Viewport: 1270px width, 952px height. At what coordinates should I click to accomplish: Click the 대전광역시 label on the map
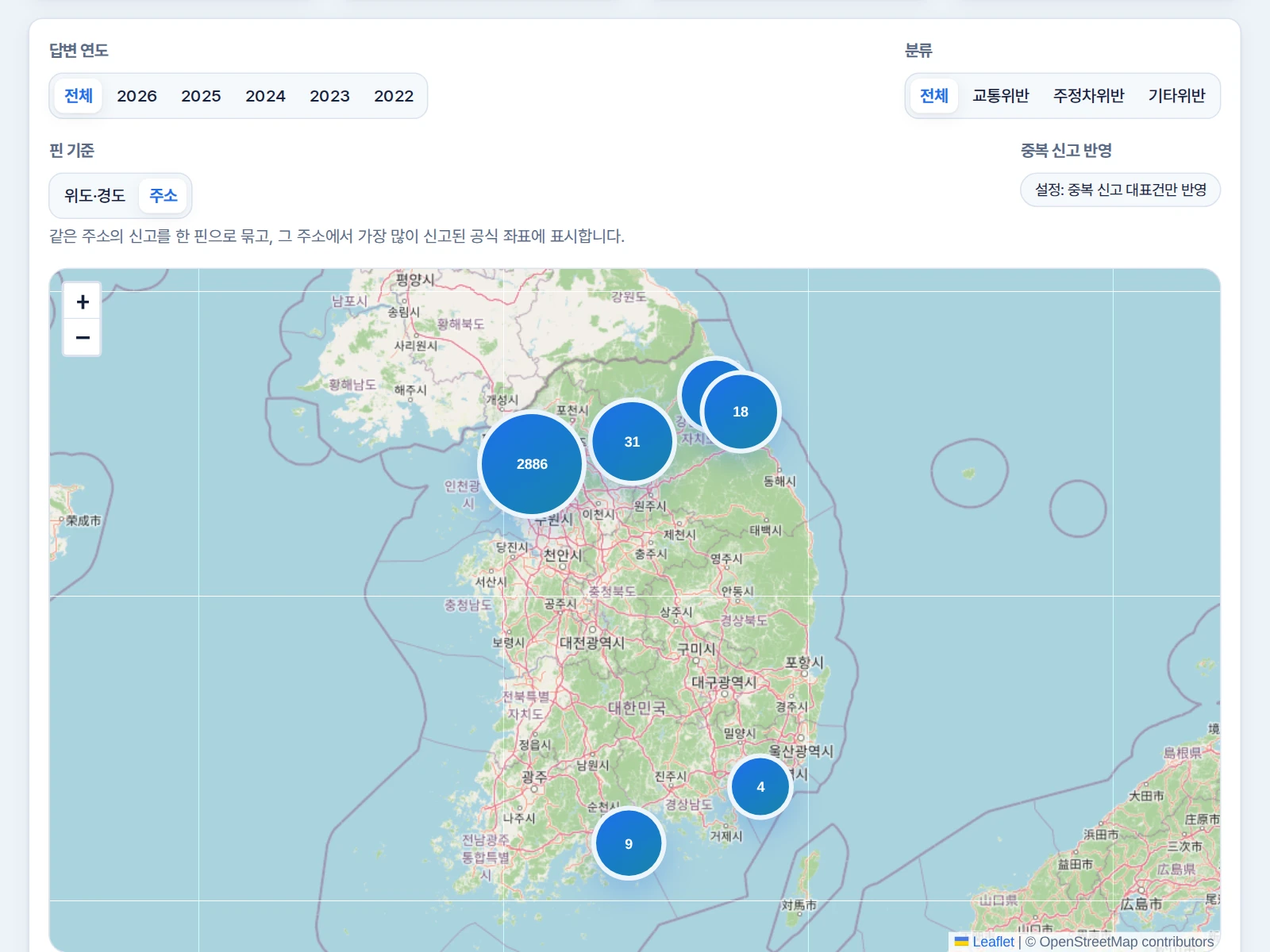(x=592, y=643)
